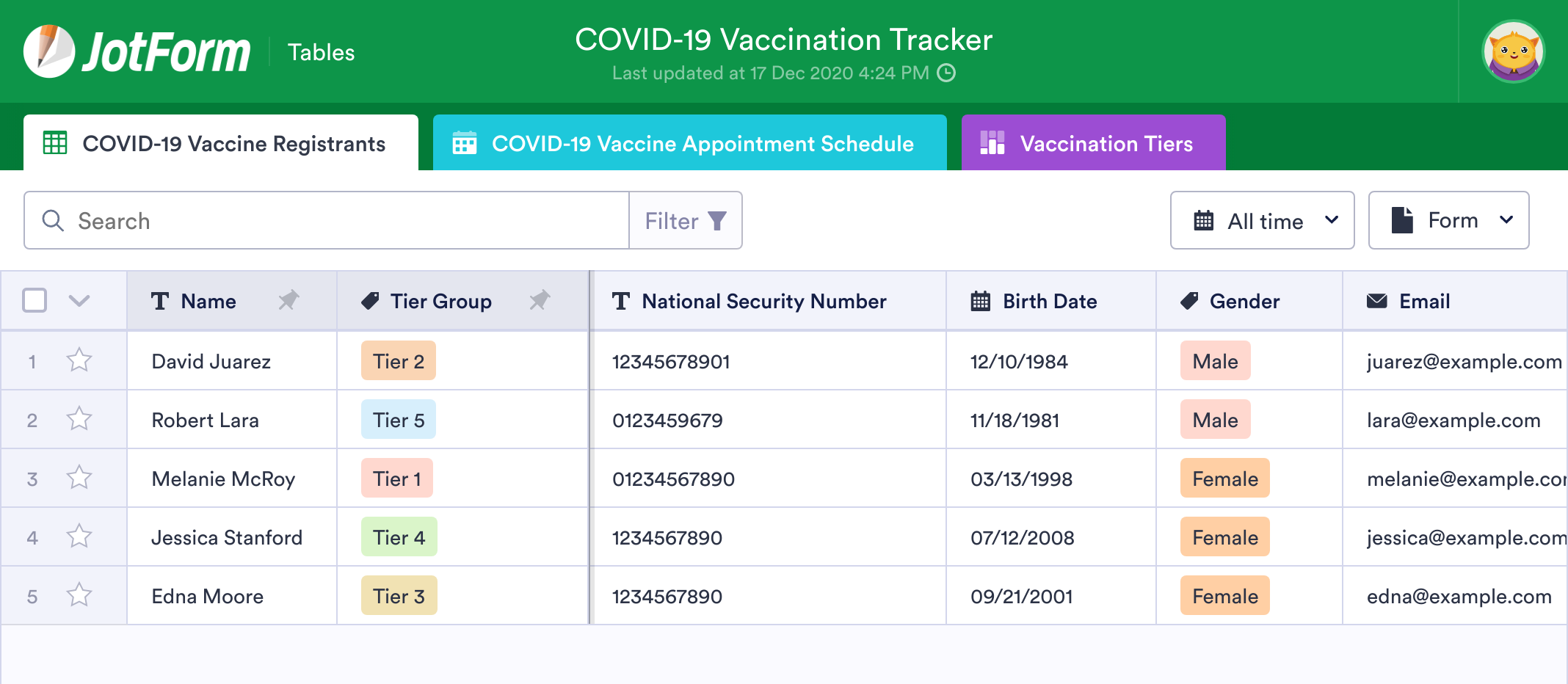1568x684 pixels.
Task: Expand the row selection chevron in header
Action: point(79,300)
